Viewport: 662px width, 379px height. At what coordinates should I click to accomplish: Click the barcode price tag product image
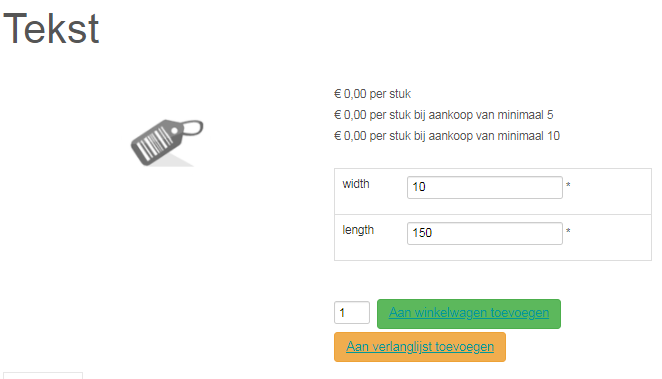[x=167, y=143]
